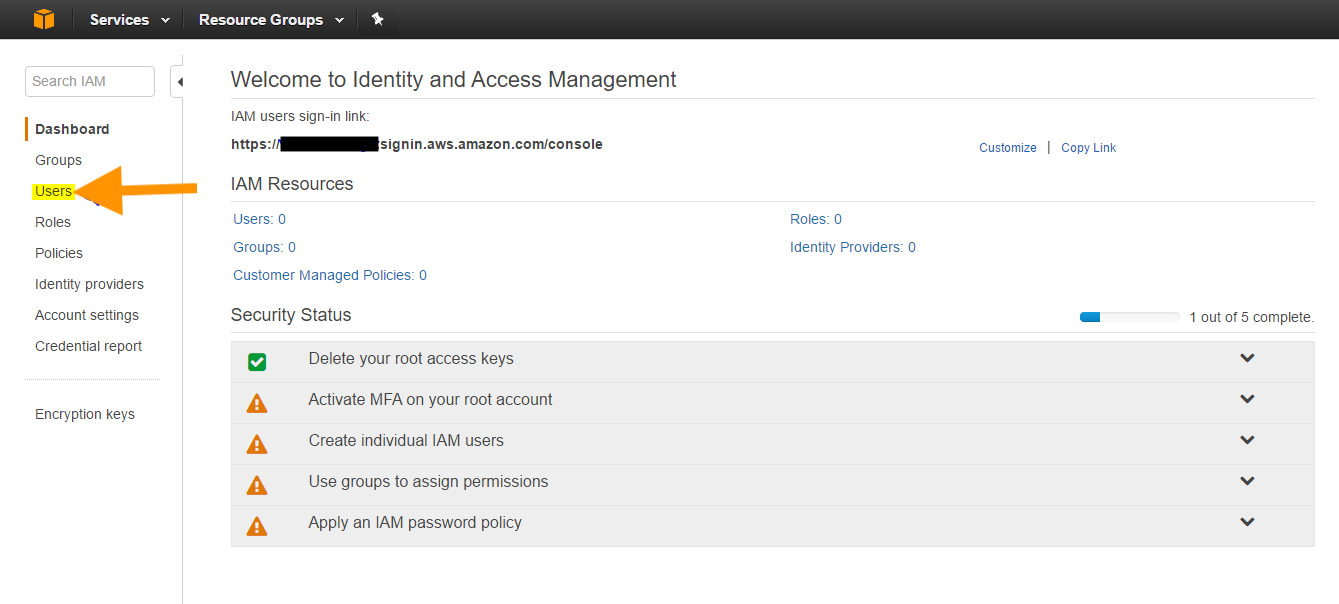Collapse the sidebar with the arrow handle

tap(178, 81)
